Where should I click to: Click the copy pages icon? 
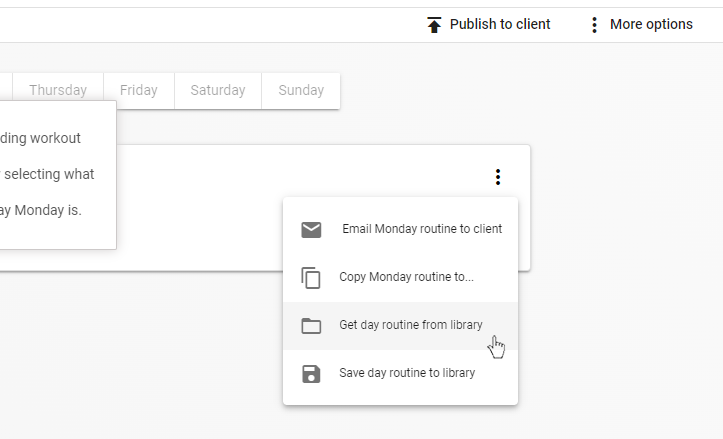311,278
